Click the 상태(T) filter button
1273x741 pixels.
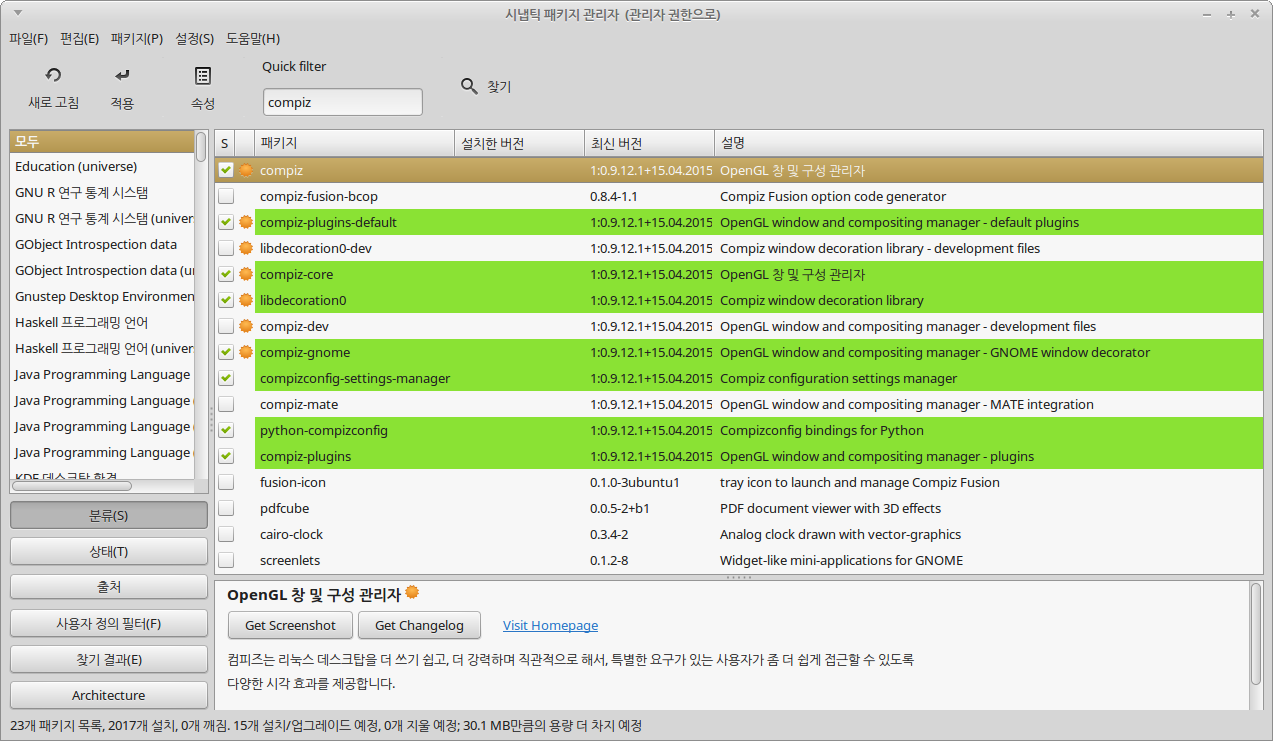[109, 551]
